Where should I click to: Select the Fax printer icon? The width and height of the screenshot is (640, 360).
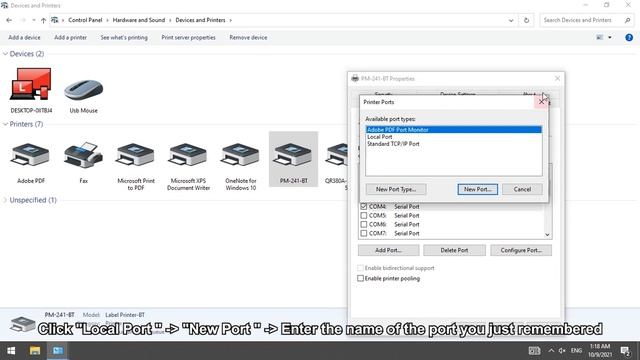83,156
